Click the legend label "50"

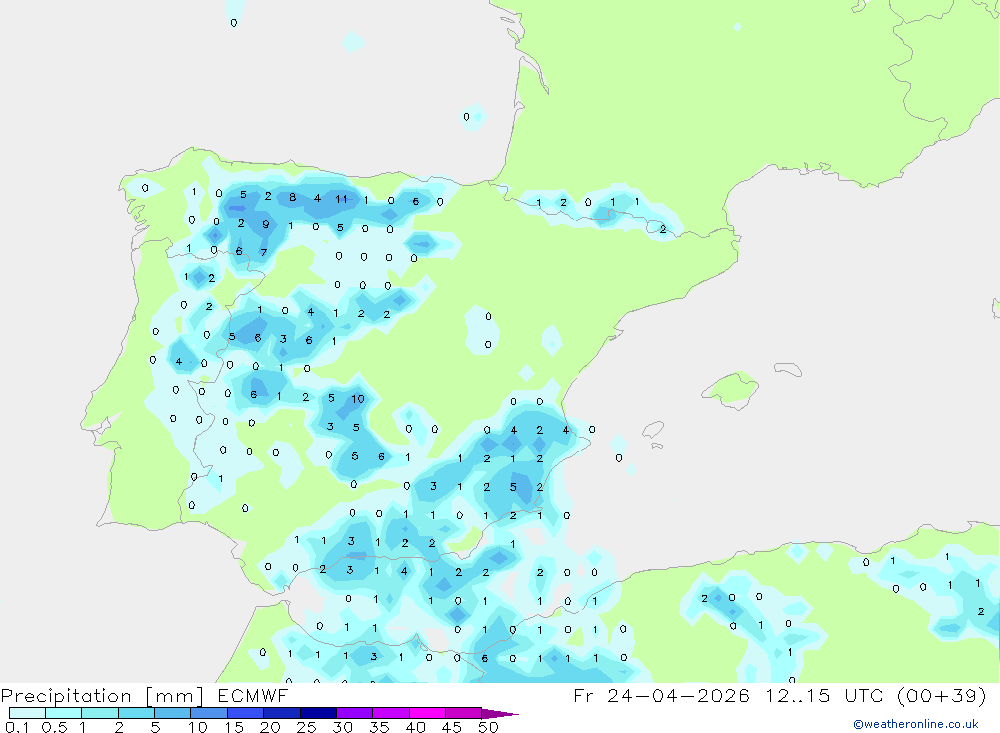[x=488, y=727]
